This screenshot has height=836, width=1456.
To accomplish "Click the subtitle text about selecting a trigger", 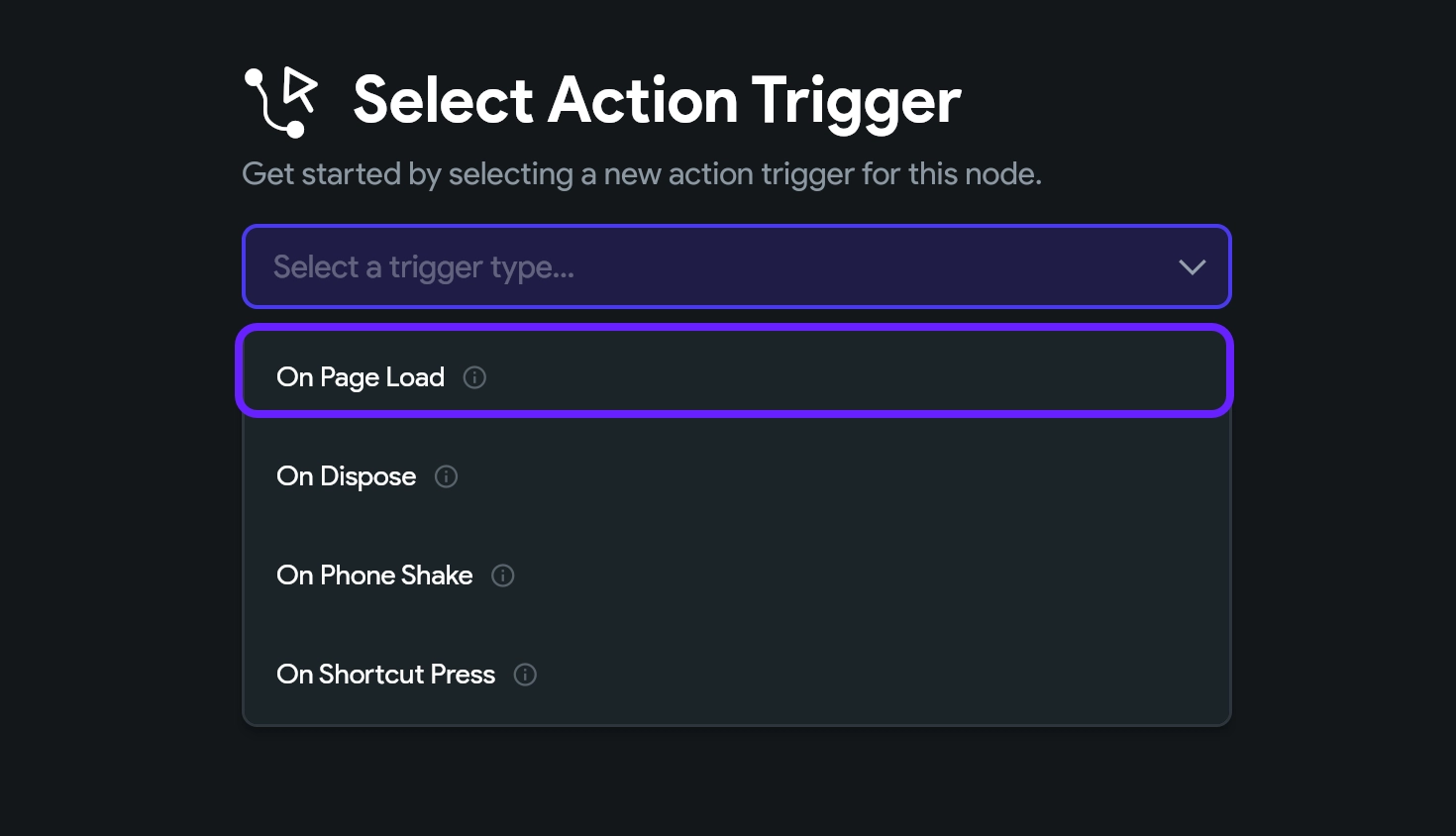I will (x=642, y=173).
